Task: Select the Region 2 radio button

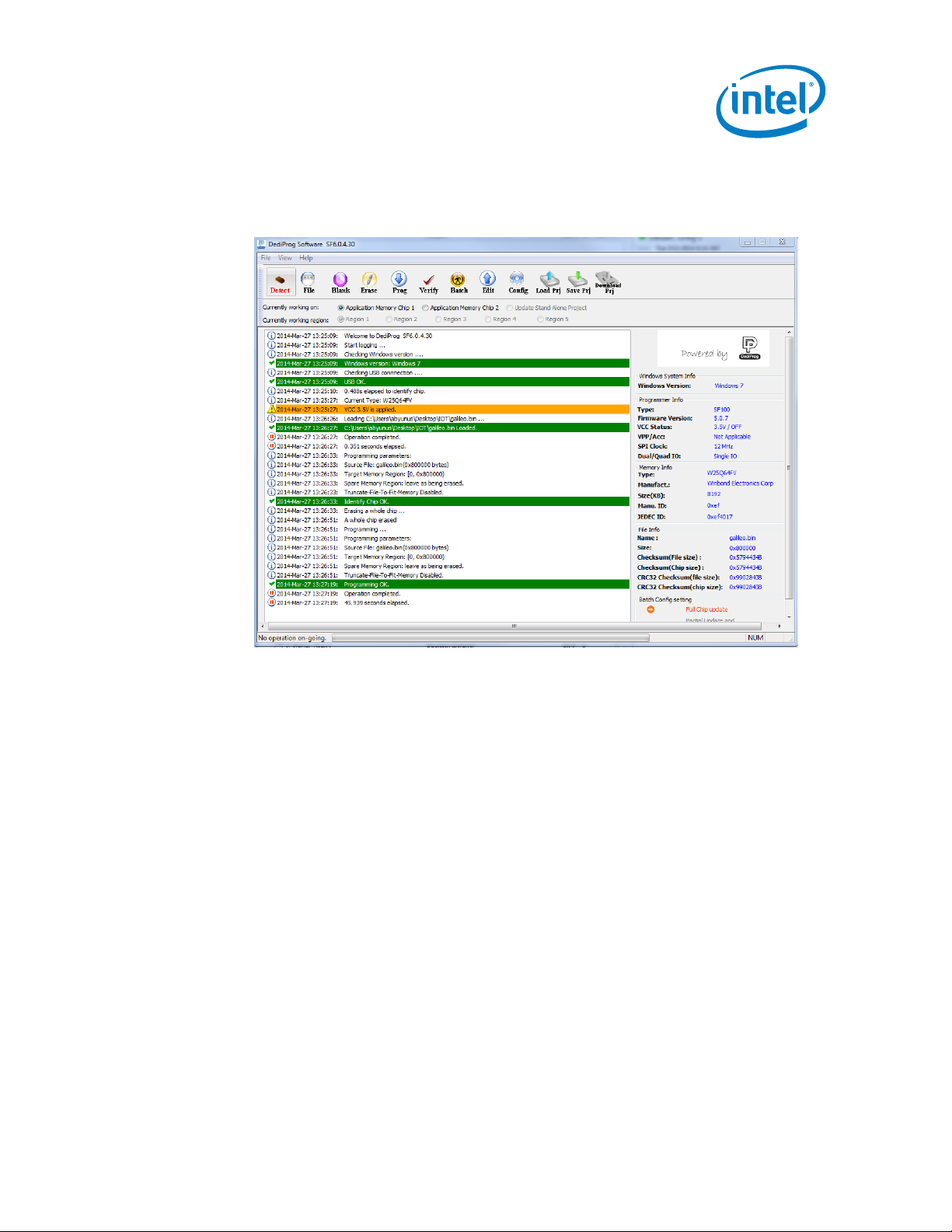Action: tap(389, 319)
